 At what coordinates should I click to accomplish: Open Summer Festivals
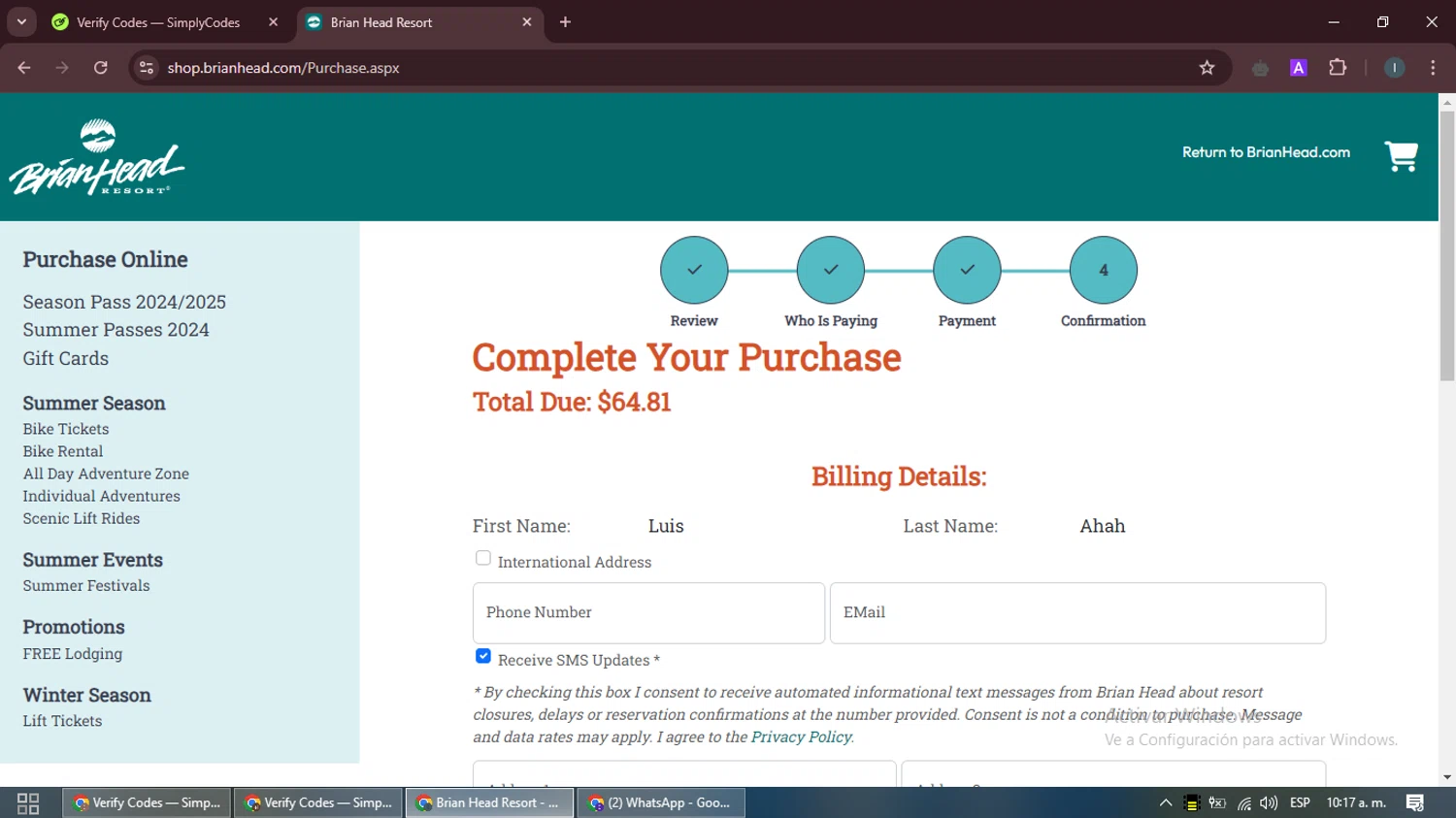click(x=86, y=585)
